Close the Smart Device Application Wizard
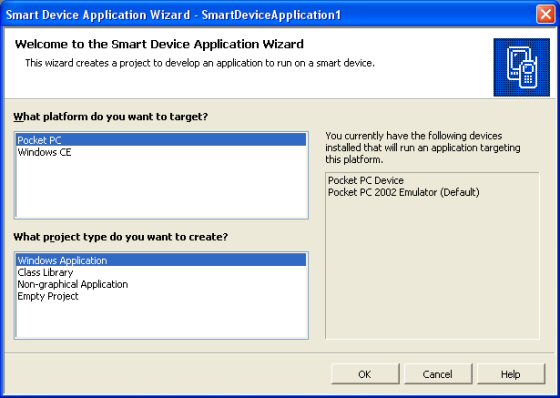This screenshot has height=398, width=560. click(x=546, y=15)
